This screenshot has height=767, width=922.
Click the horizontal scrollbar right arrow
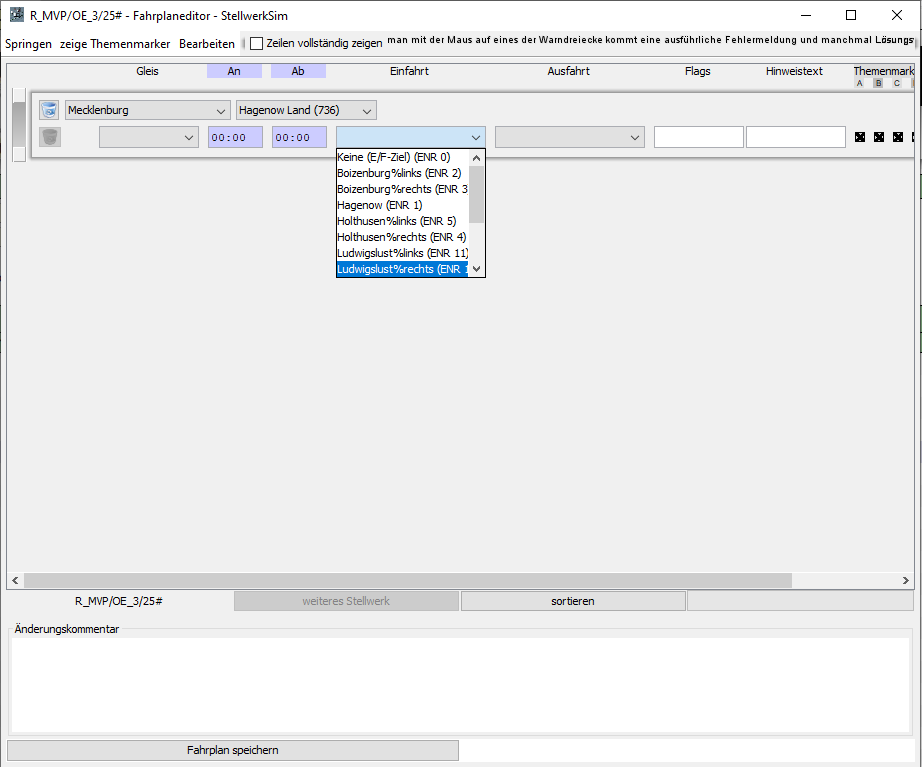click(905, 580)
